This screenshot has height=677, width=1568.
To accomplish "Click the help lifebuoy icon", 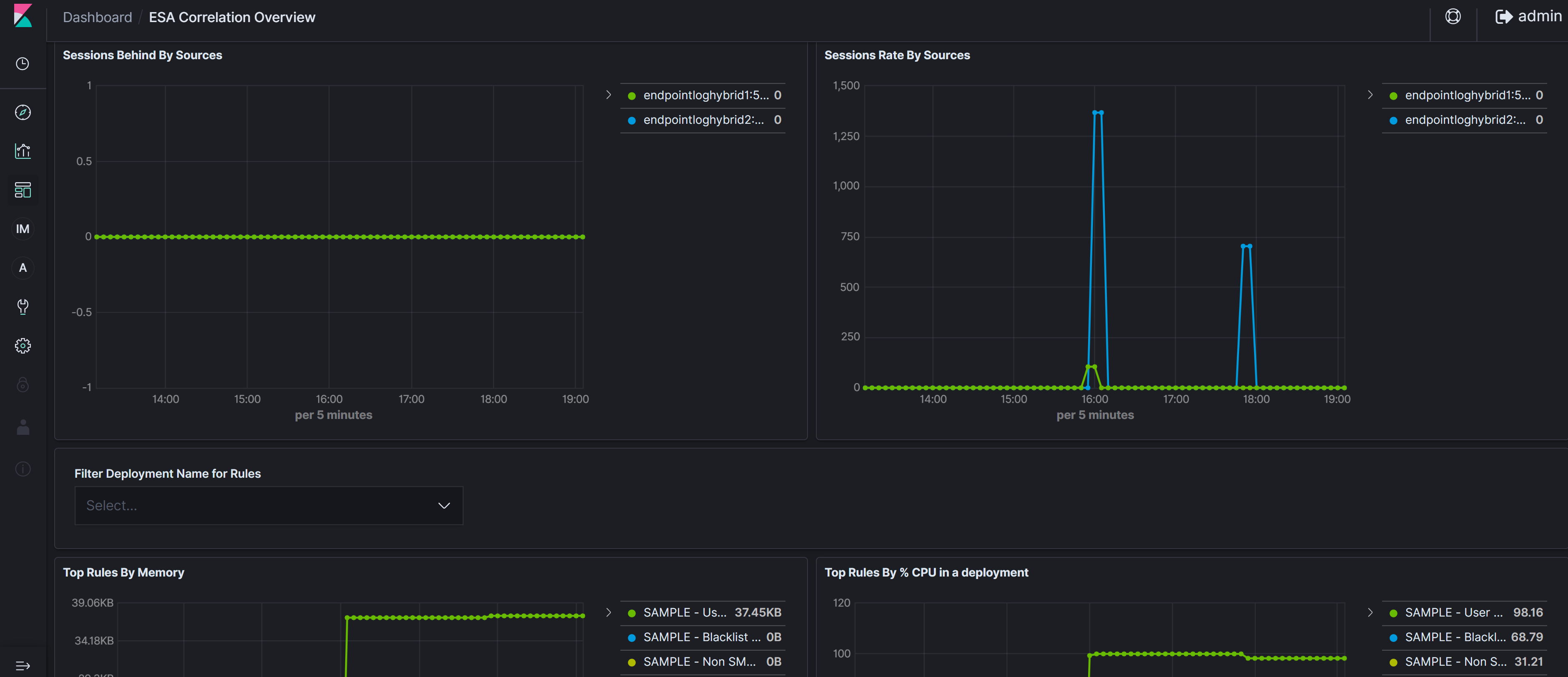I will click(x=1453, y=16).
